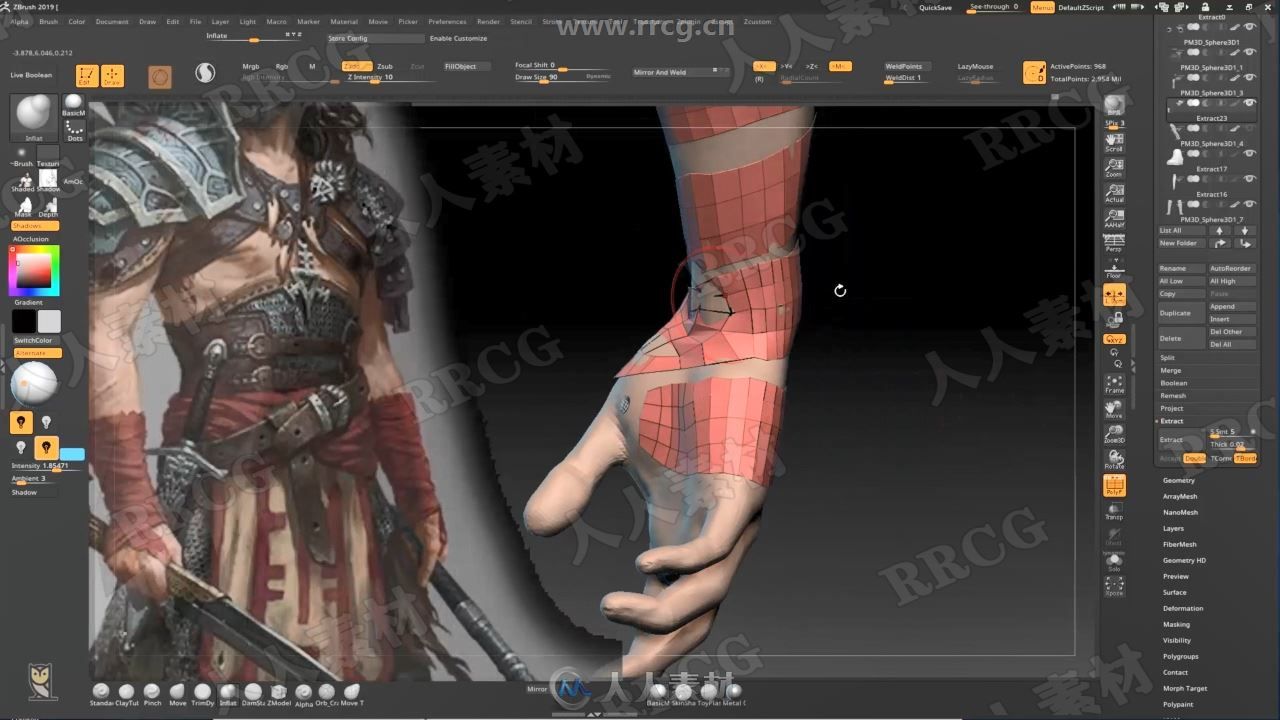The height and width of the screenshot is (720, 1280).
Task: Expand the Remesh section
Action: [1173, 395]
